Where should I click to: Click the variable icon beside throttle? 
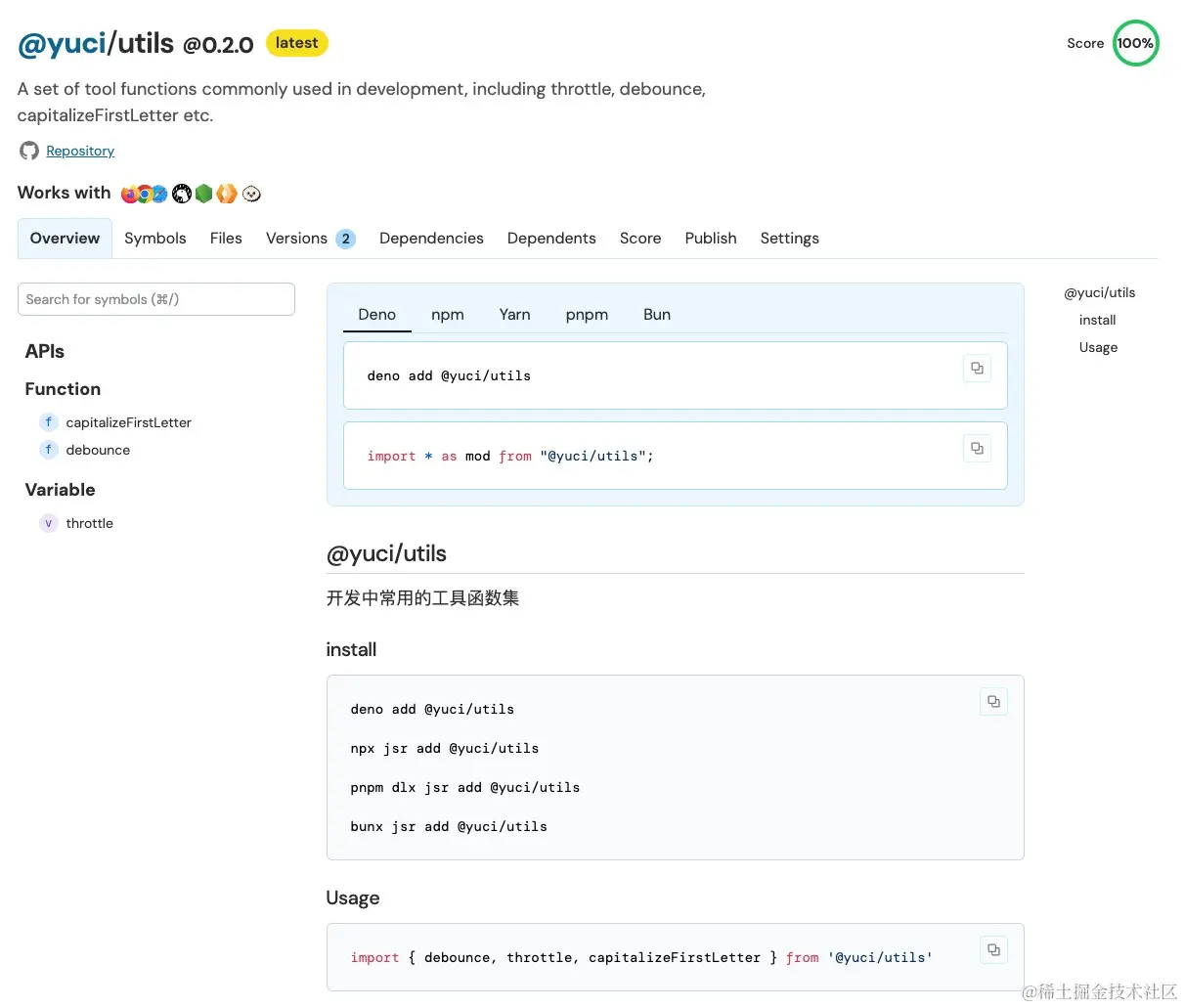[x=49, y=523]
